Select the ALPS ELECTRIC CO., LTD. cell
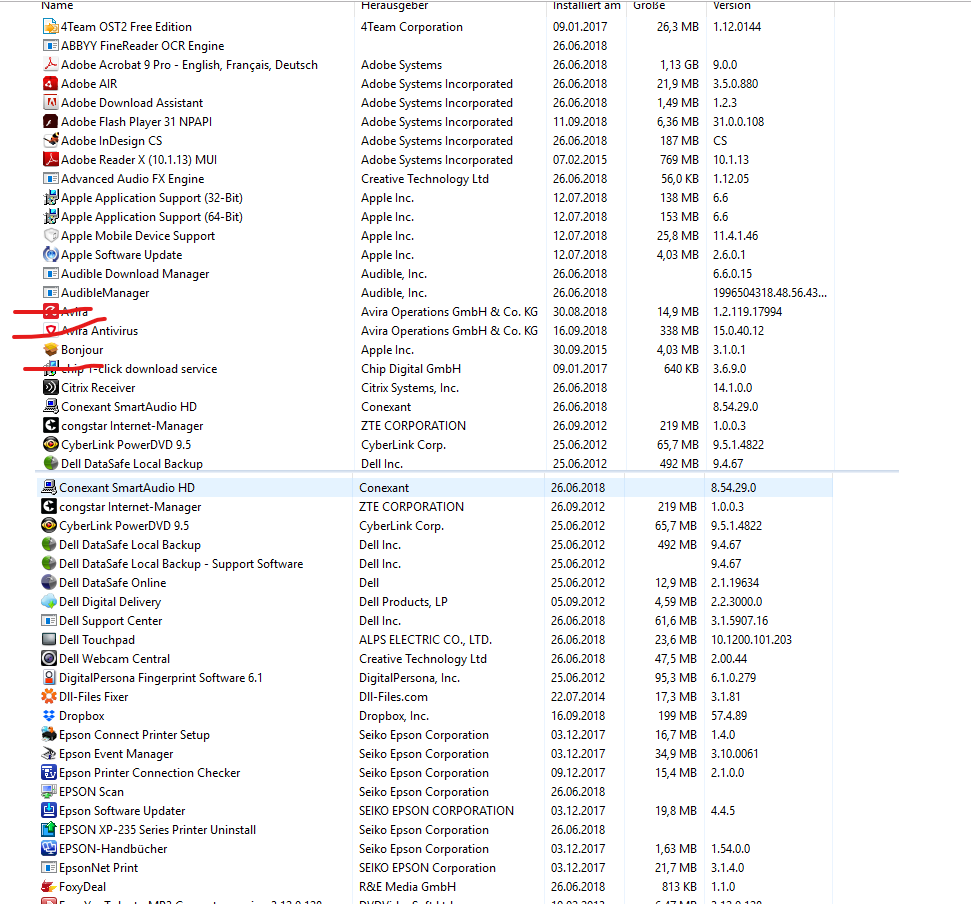This screenshot has width=971, height=904. coord(425,640)
